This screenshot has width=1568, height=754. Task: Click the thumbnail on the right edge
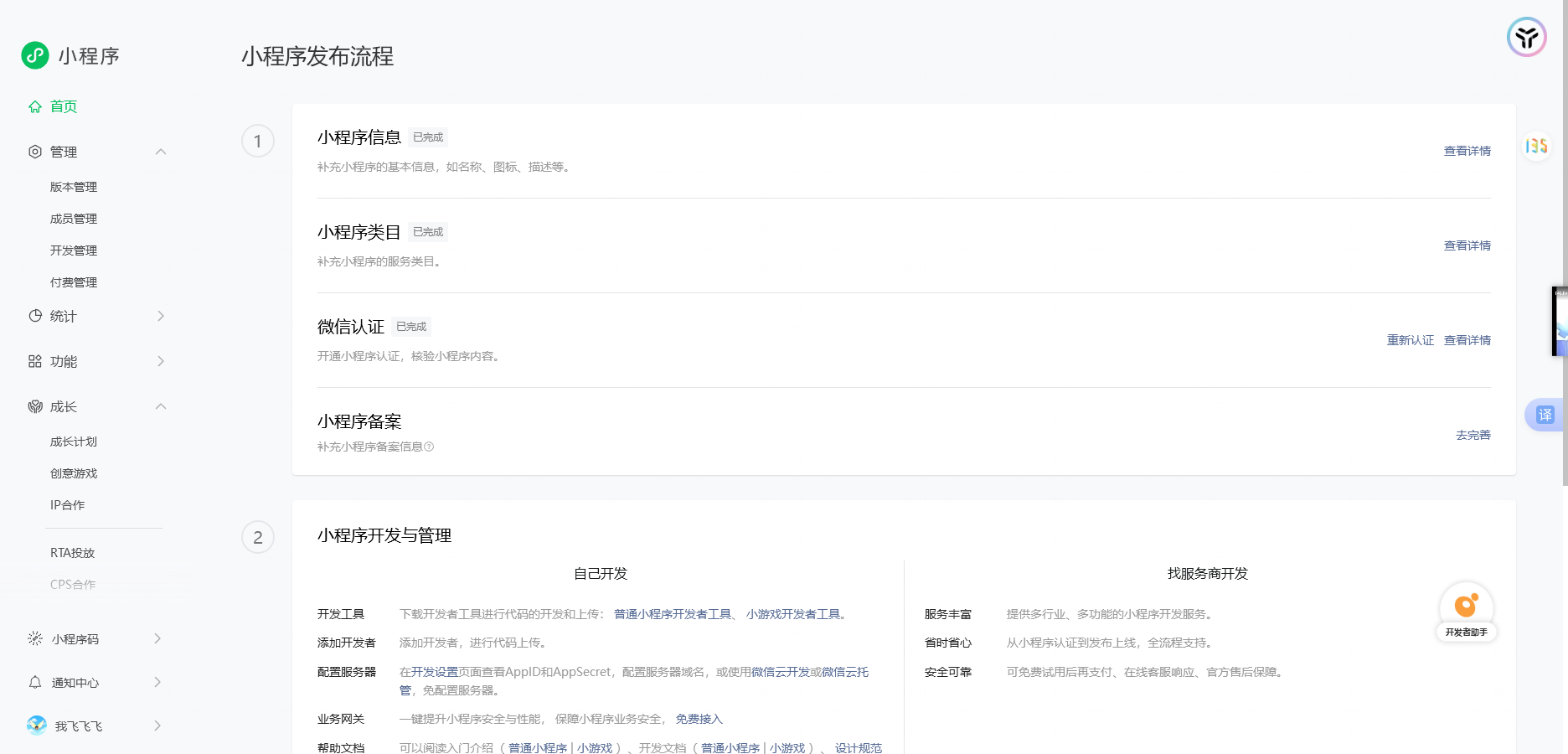[1560, 322]
